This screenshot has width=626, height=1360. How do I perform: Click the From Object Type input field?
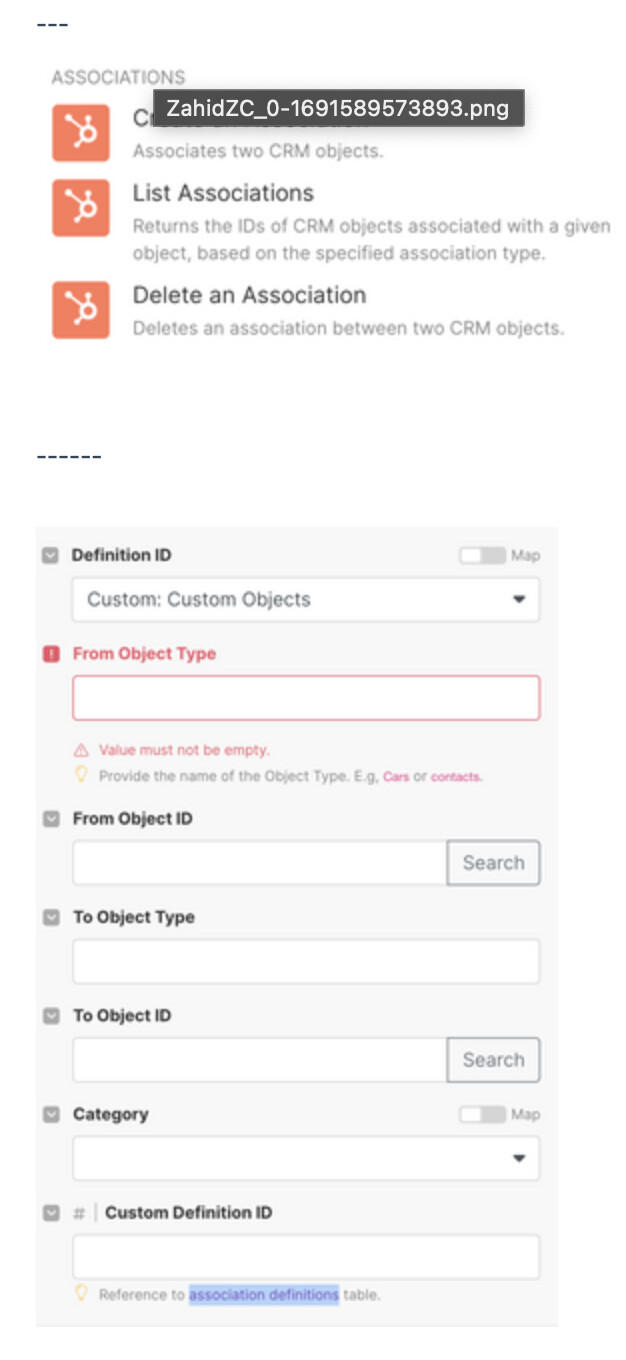click(x=306, y=698)
